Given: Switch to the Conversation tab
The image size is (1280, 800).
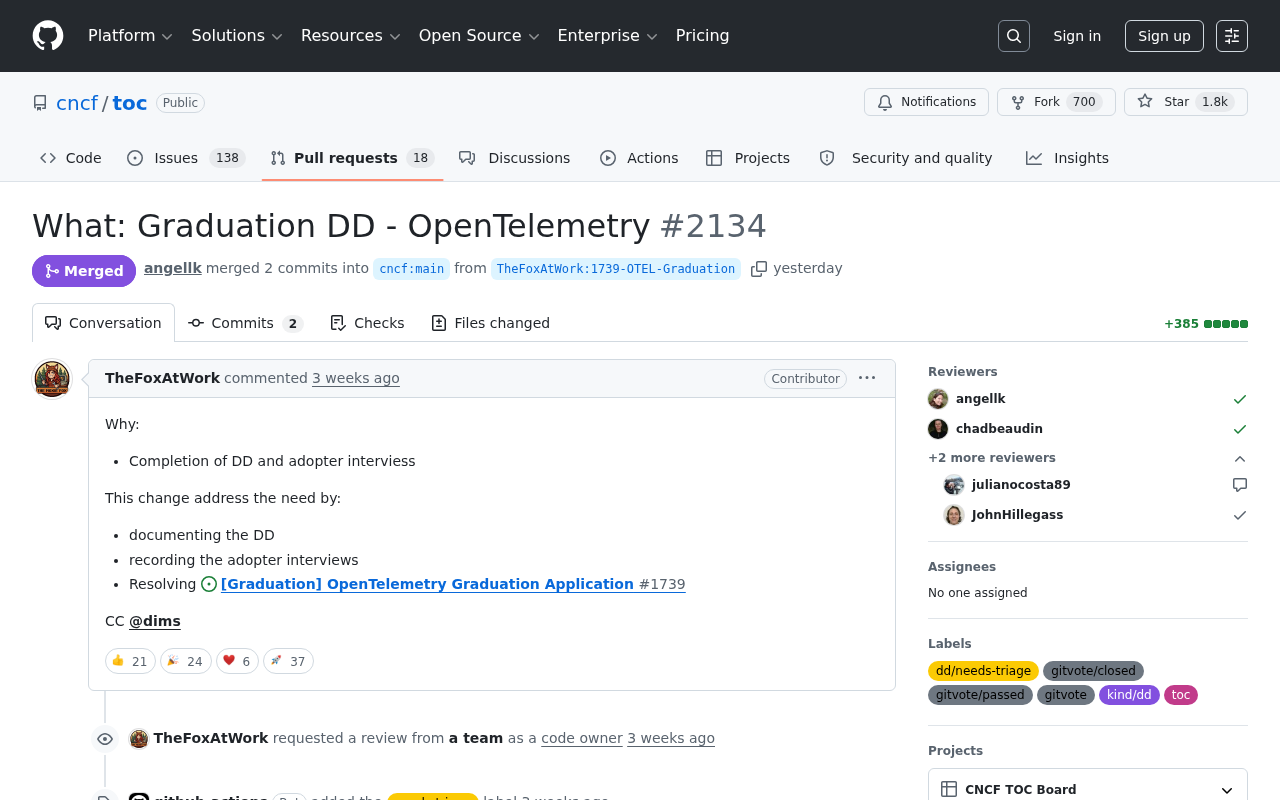Looking at the screenshot, I should click(x=104, y=323).
